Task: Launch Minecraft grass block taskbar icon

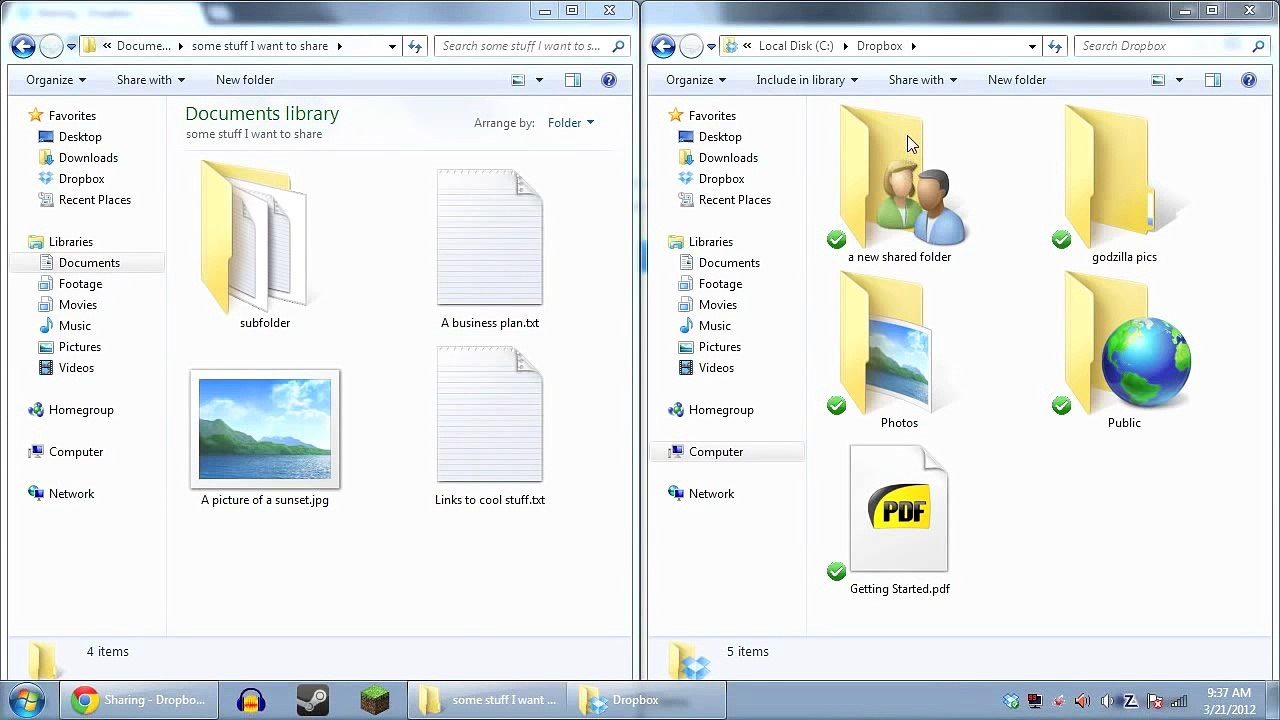Action: [x=375, y=701]
